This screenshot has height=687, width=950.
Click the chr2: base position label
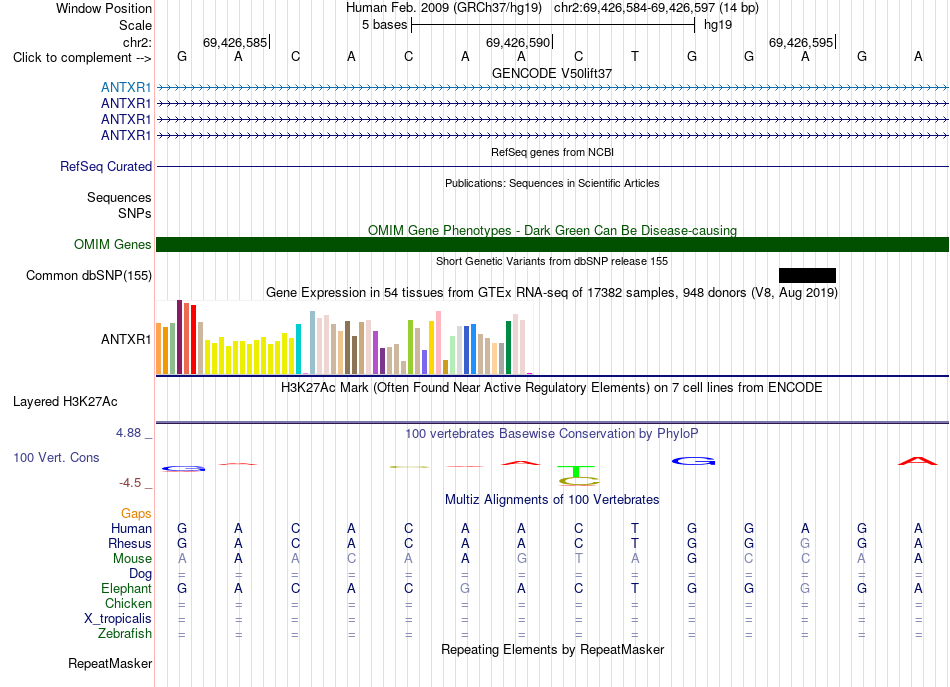tap(137, 42)
